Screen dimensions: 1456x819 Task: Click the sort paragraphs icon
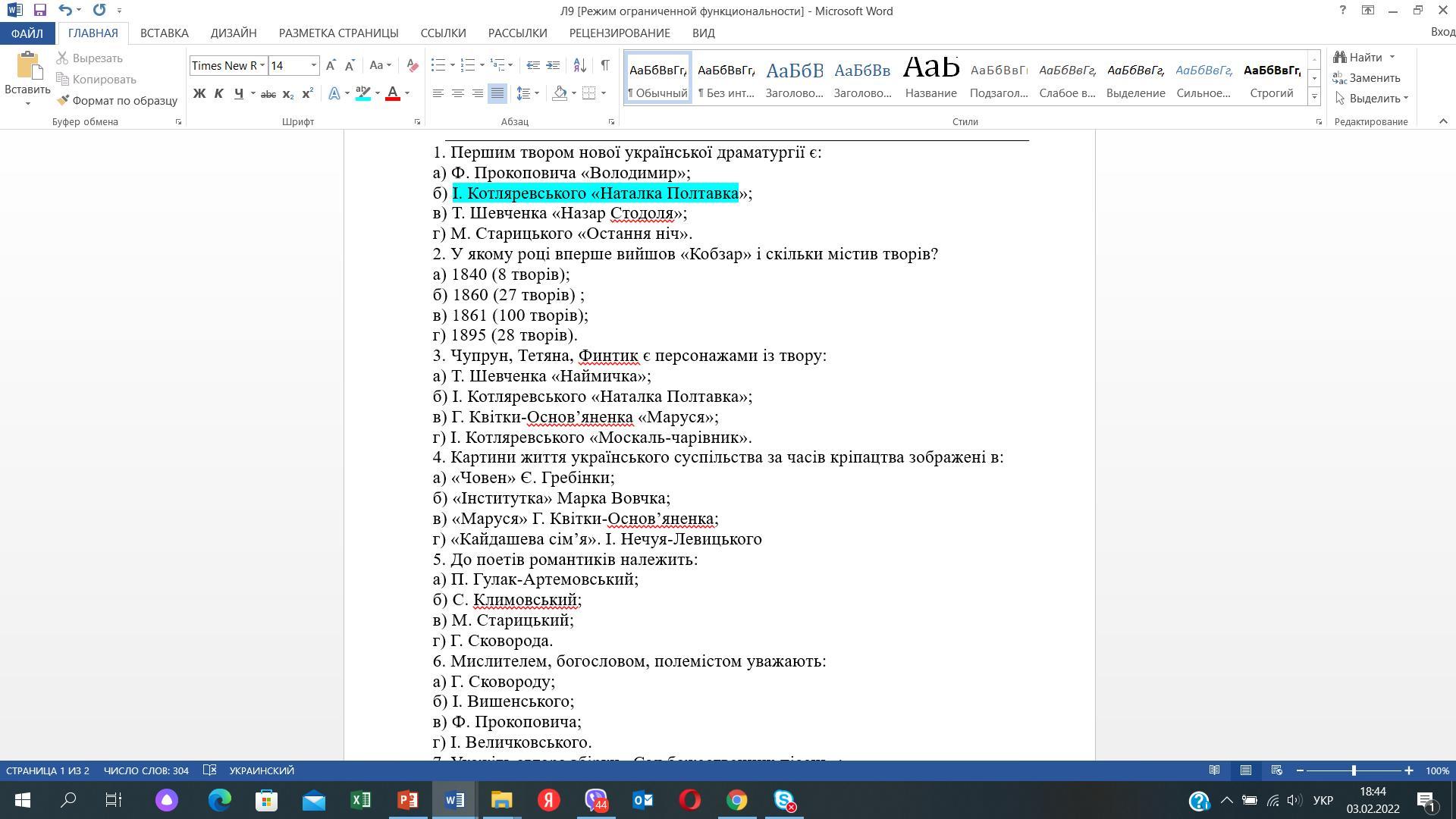point(579,65)
